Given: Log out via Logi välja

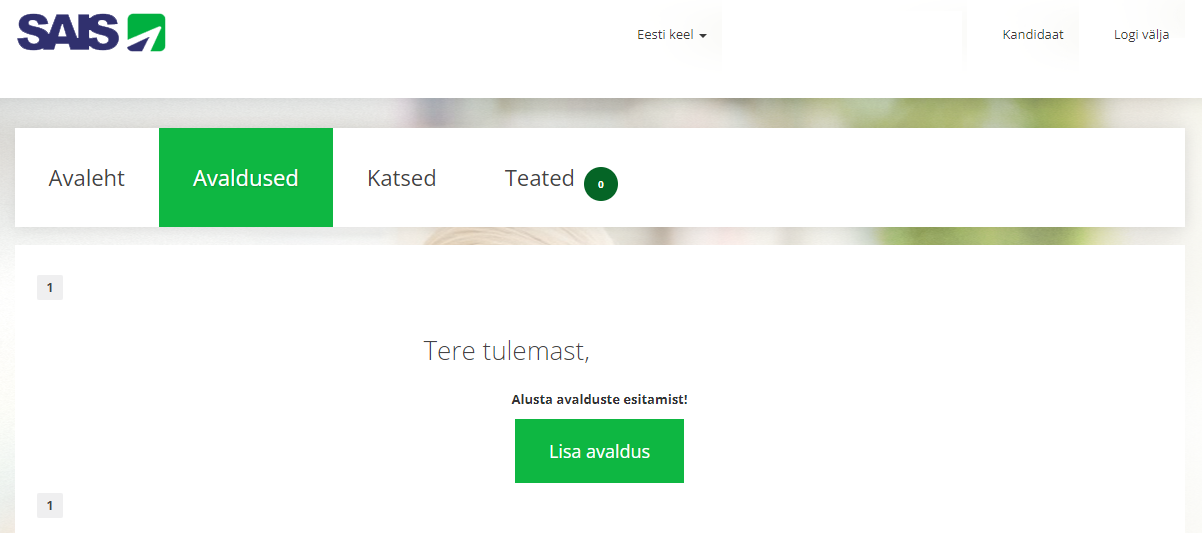Looking at the screenshot, I should point(1141,35).
